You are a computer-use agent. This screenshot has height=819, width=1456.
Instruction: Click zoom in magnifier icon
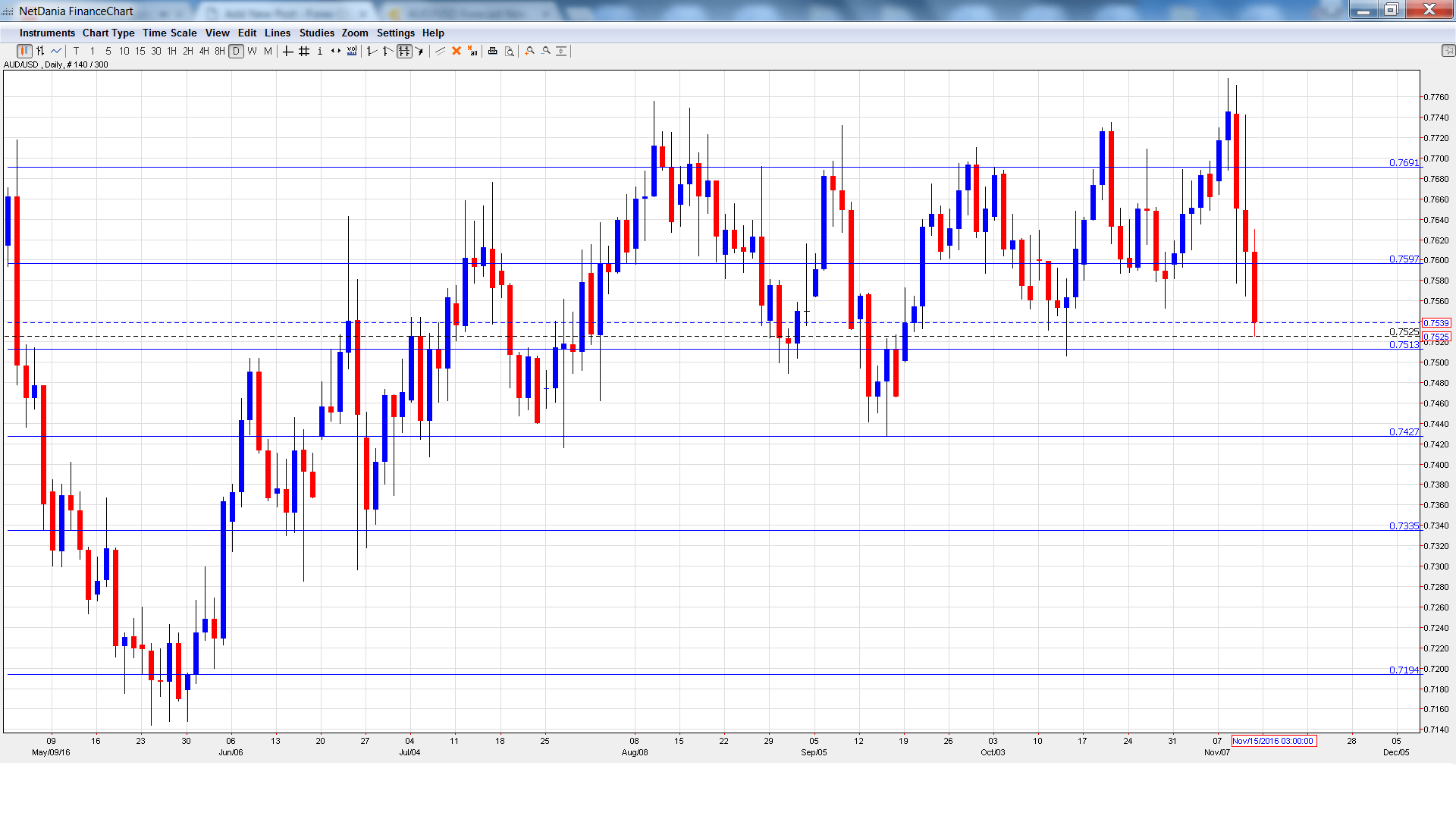tap(530, 52)
